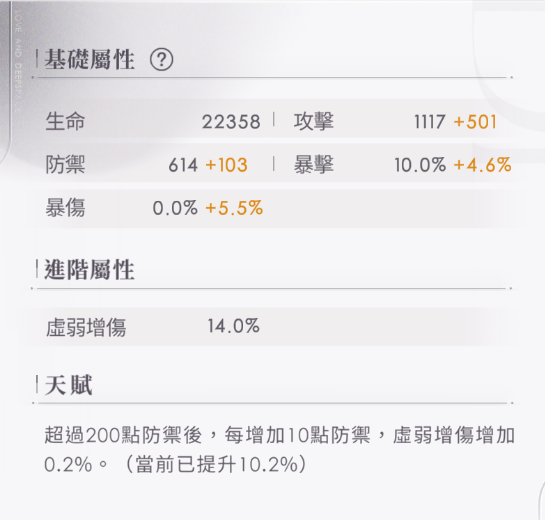
Task: Select the 天賦 section heading
Action: 69,385
